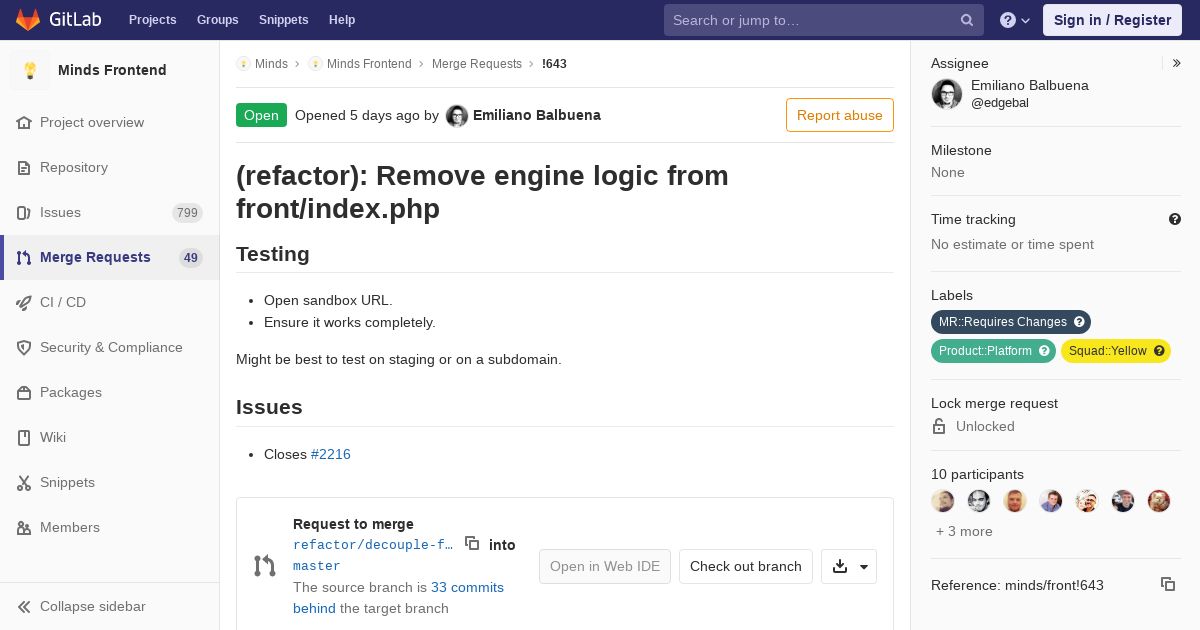Copy source branch name icon
1200x630 pixels.
coord(472,543)
